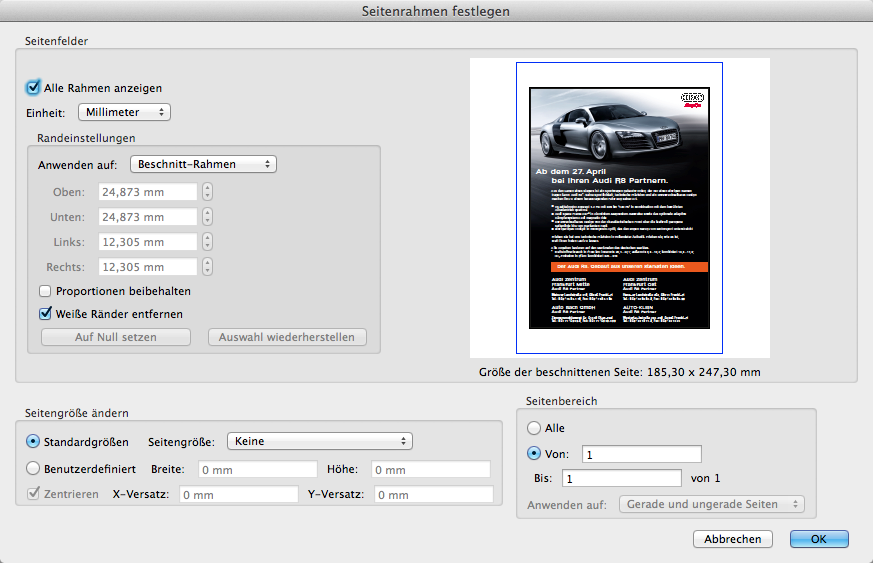The image size is (873, 563).
Task: Choose the Alle pages radio button
Action: click(534, 427)
